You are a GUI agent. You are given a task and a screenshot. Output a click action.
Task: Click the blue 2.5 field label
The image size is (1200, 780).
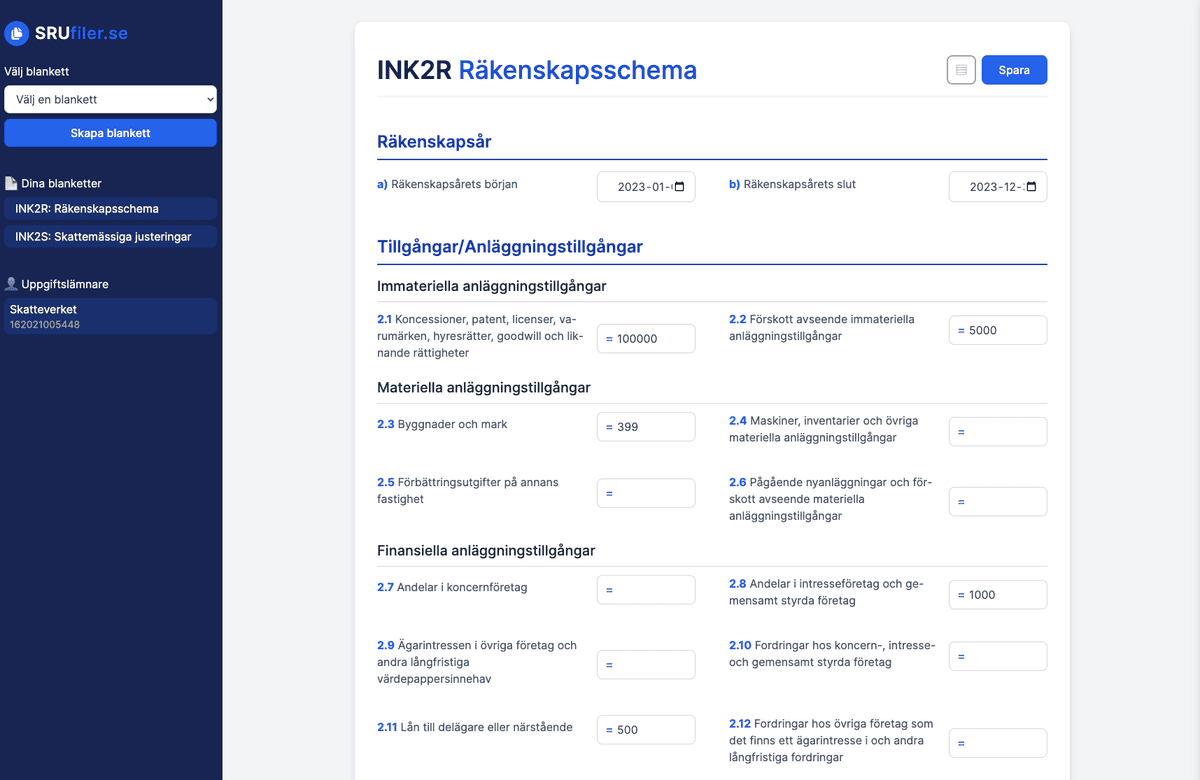point(386,482)
